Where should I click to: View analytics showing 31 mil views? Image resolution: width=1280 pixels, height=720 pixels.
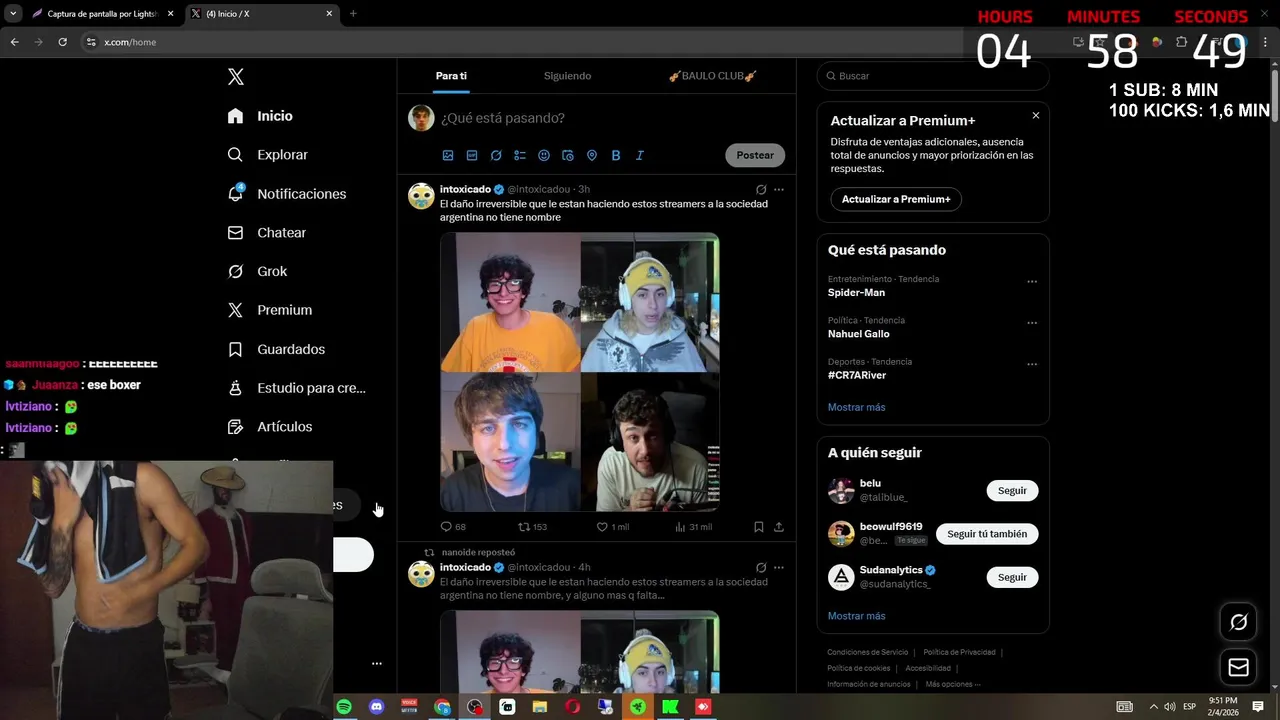693,527
